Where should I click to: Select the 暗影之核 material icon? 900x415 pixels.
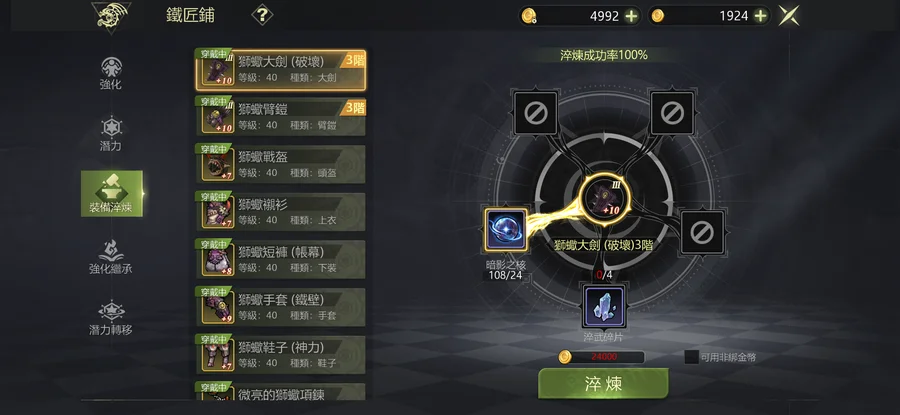point(506,230)
